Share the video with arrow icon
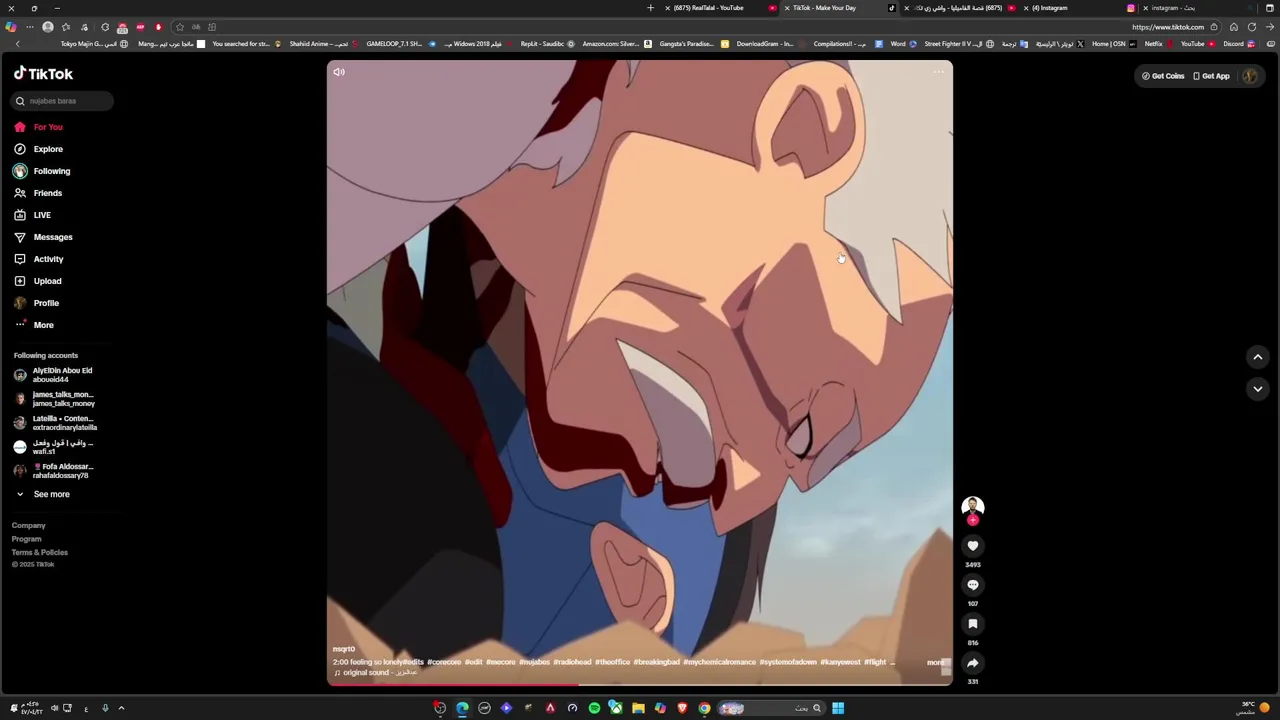1280x720 pixels. (972, 663)
